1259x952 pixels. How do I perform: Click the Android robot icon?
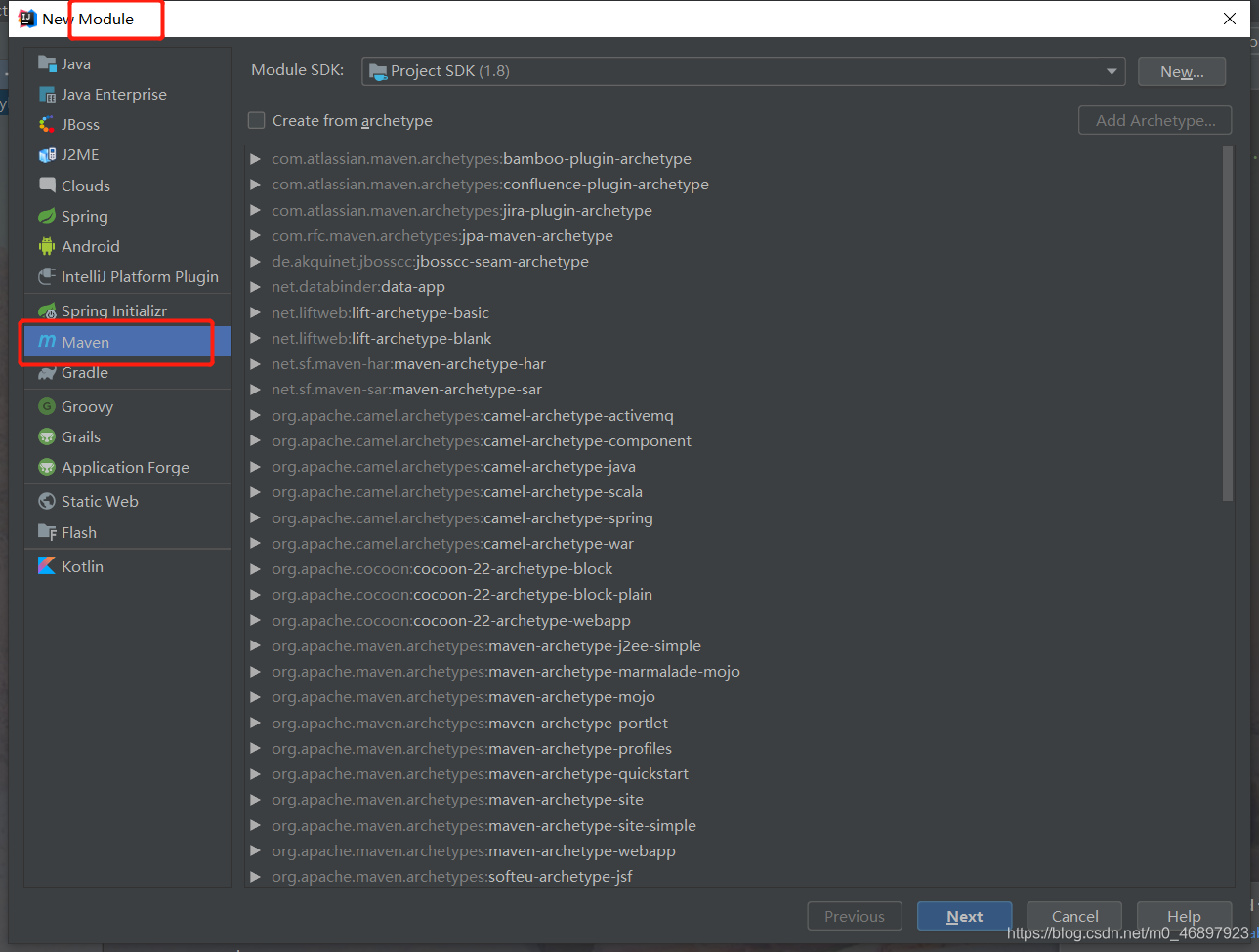(x=47, y=246)
